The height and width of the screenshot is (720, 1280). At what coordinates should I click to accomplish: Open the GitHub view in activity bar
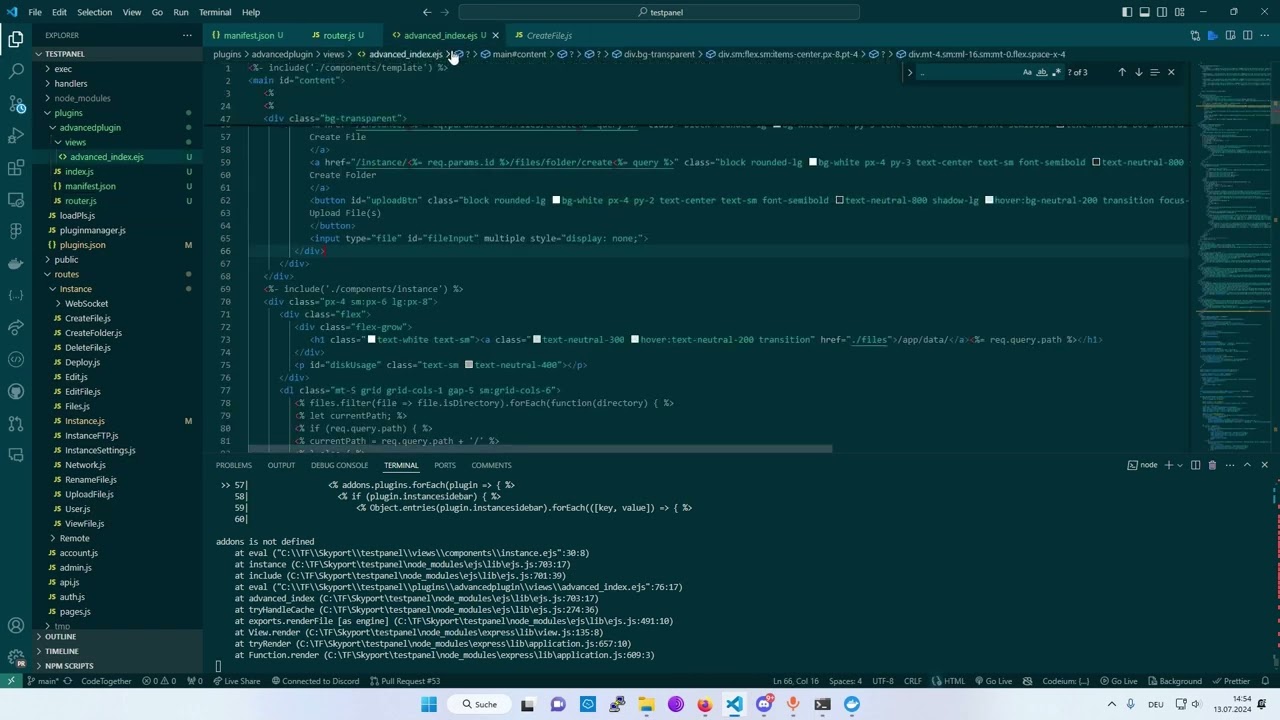click(16, 391)
